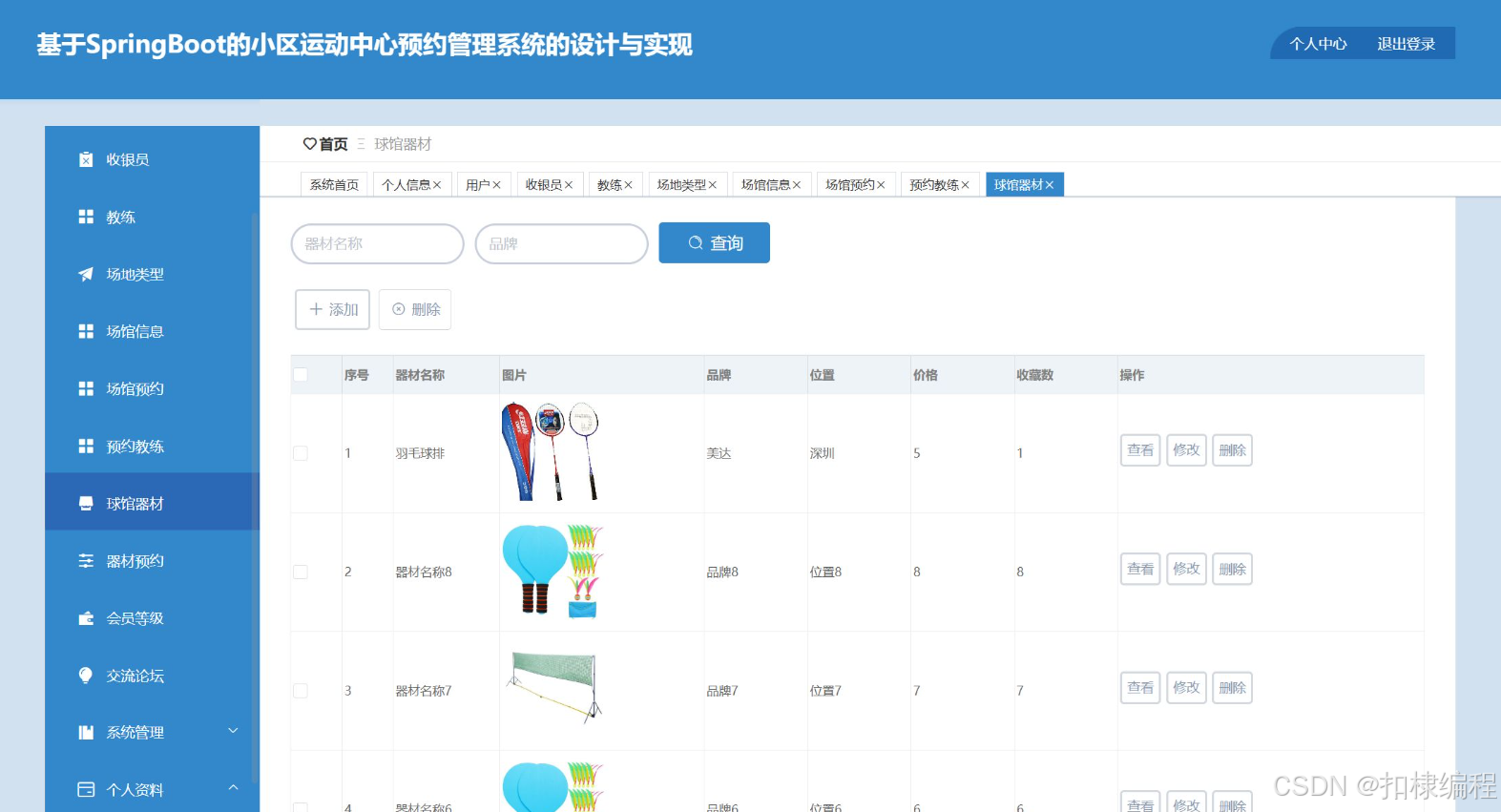Close the 教练 tab

(628, 185)
